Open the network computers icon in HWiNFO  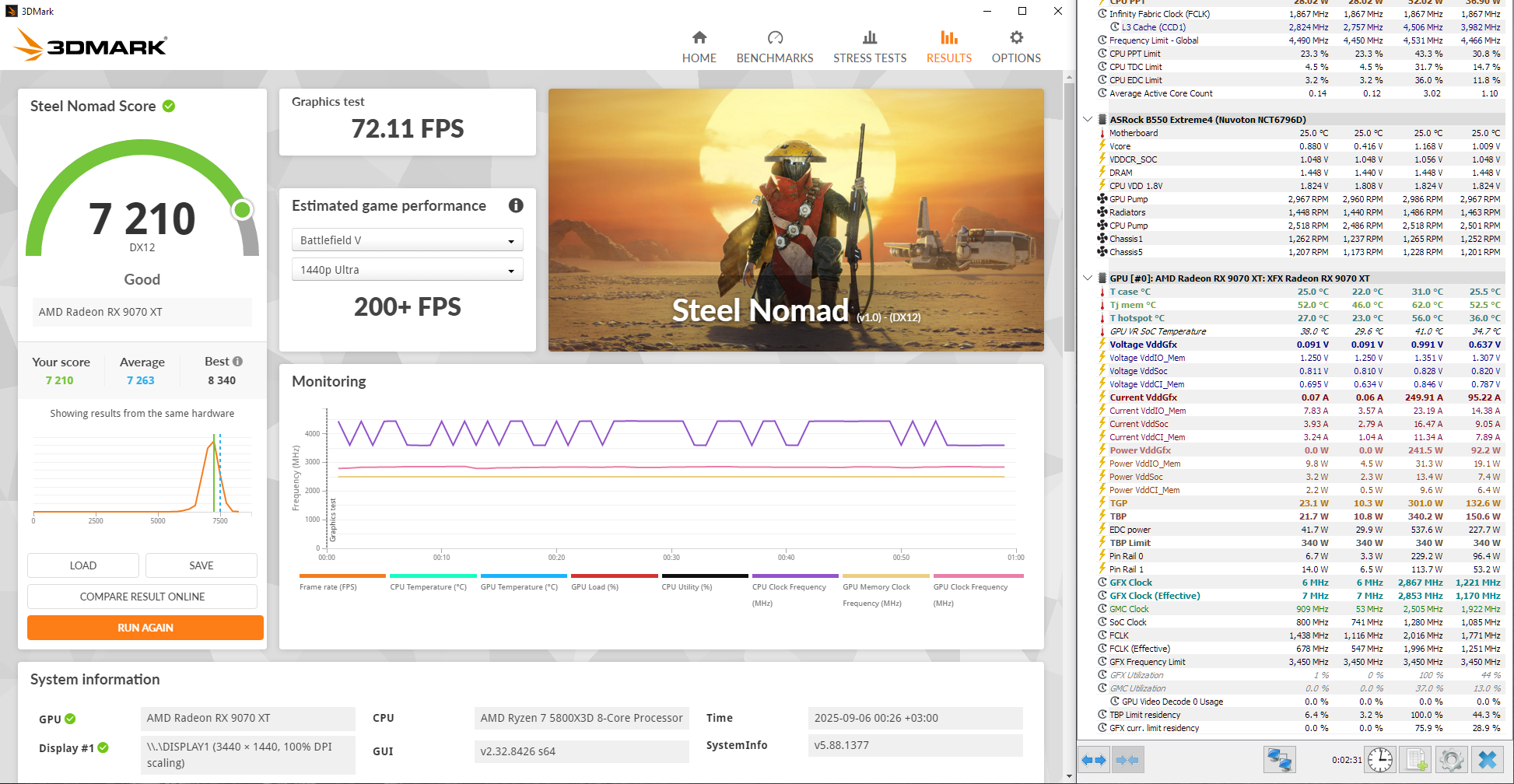pos(1279,760)
